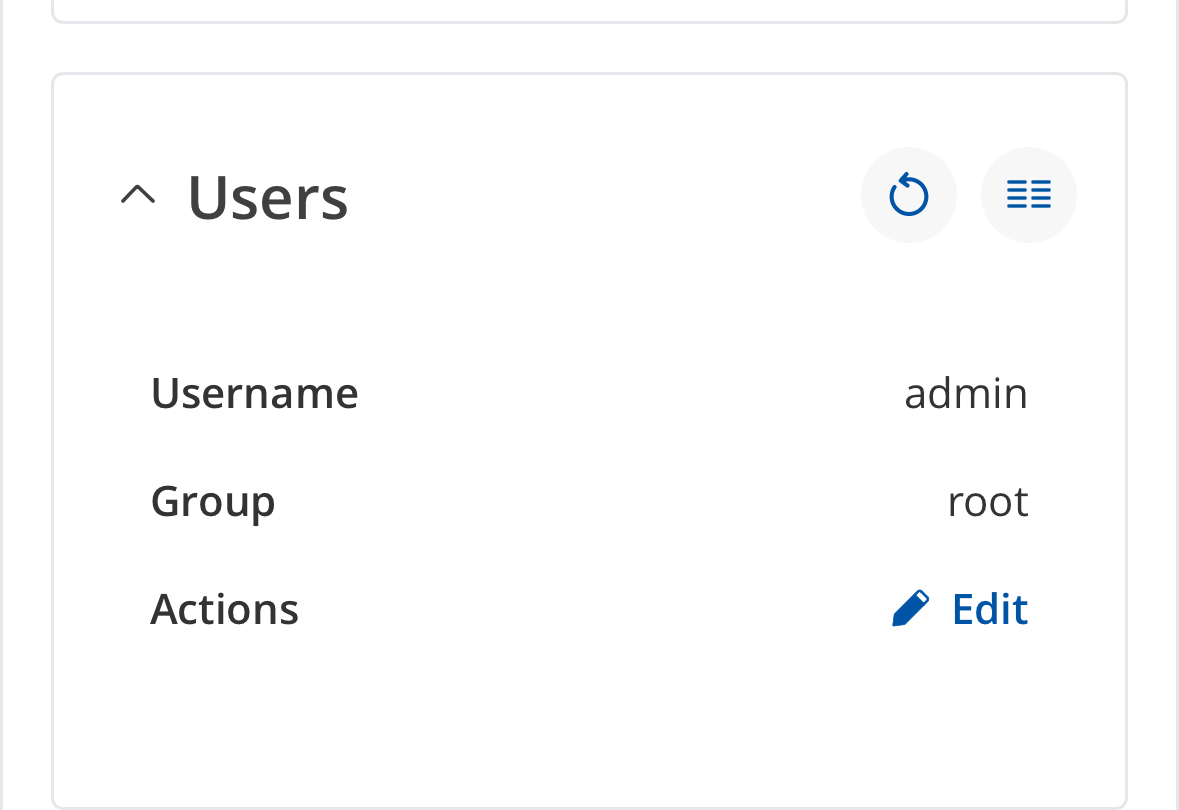Collapse the Users section with the chevron
This screenshot has width=1179, height=810.
click(x=138, y=194)
